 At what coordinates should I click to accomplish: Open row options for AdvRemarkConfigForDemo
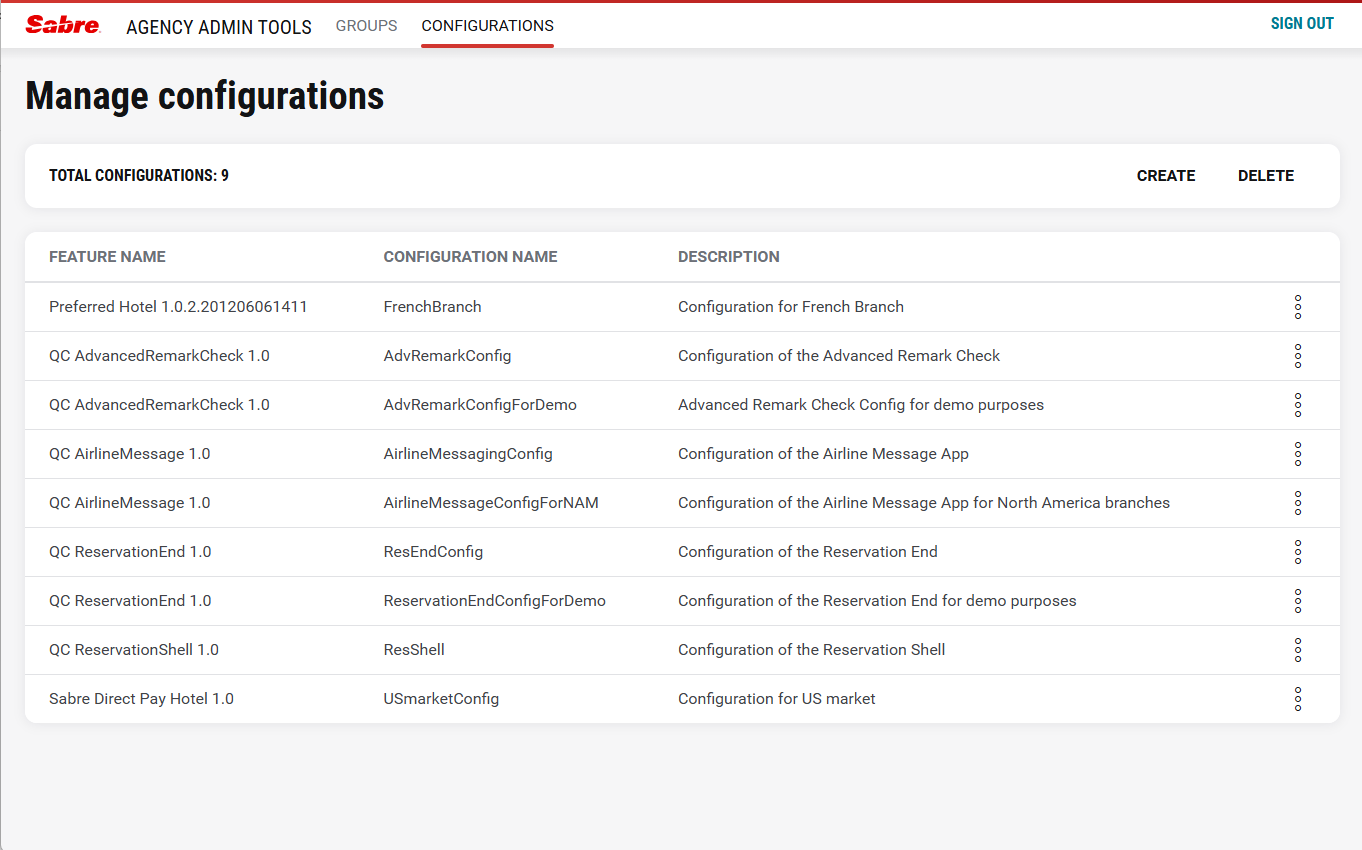[x=1298, y=405]
